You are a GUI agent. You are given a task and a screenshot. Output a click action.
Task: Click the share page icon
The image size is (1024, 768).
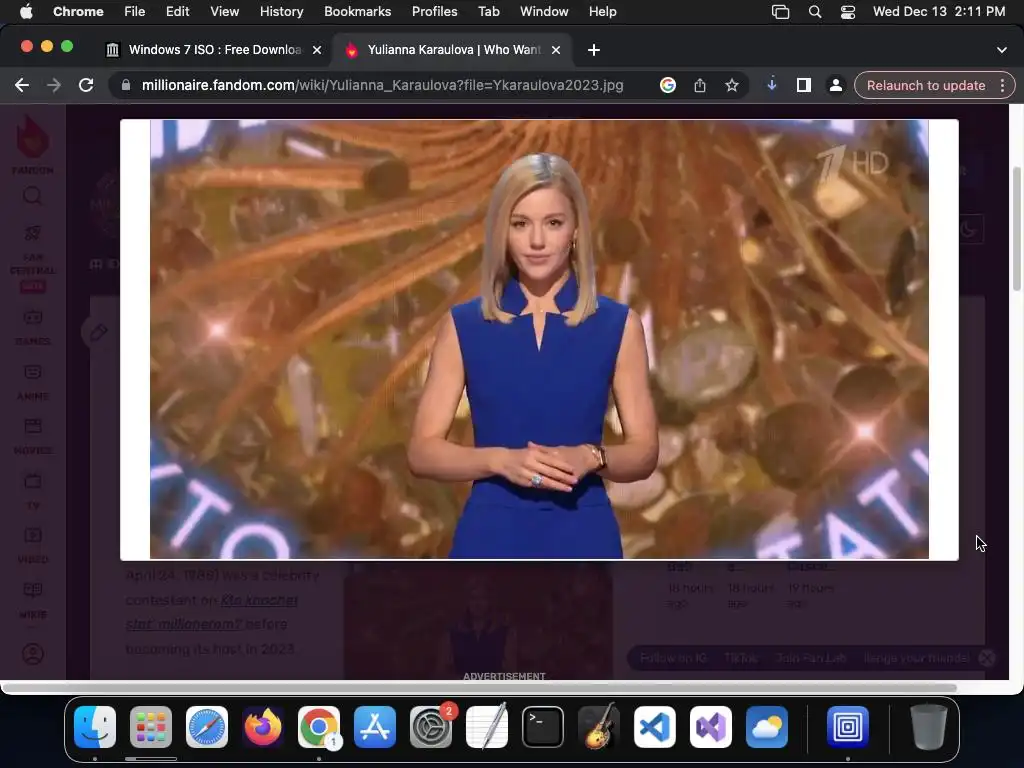click(x=699, y=85)
